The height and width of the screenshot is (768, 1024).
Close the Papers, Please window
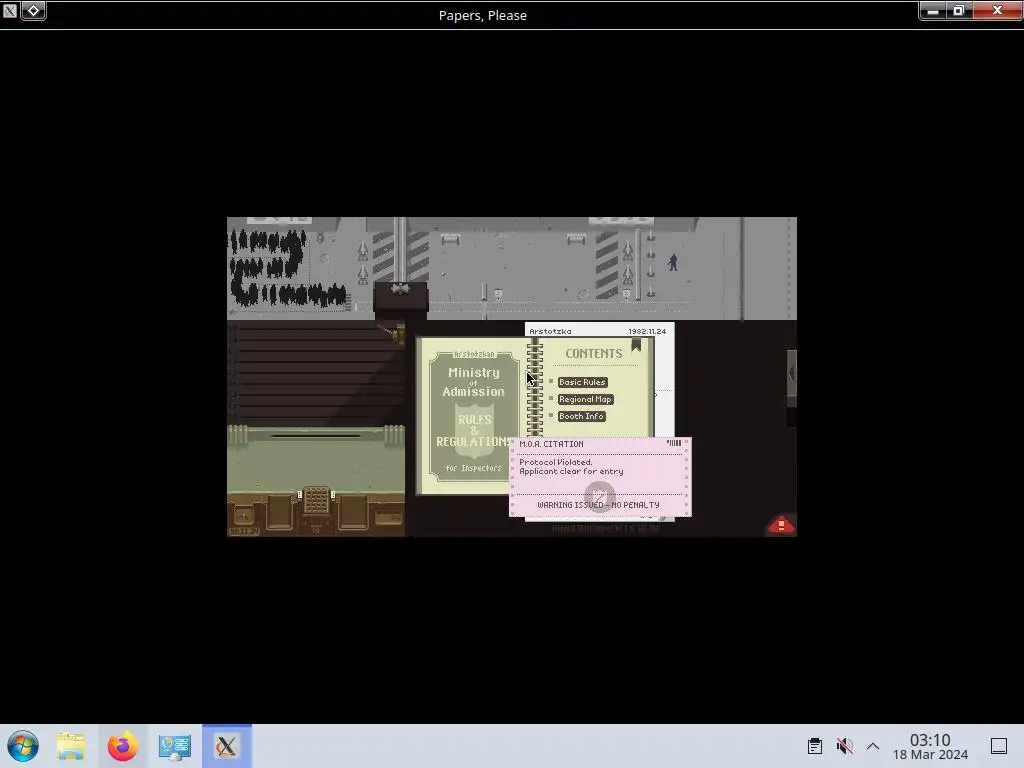tap(997, 10)
